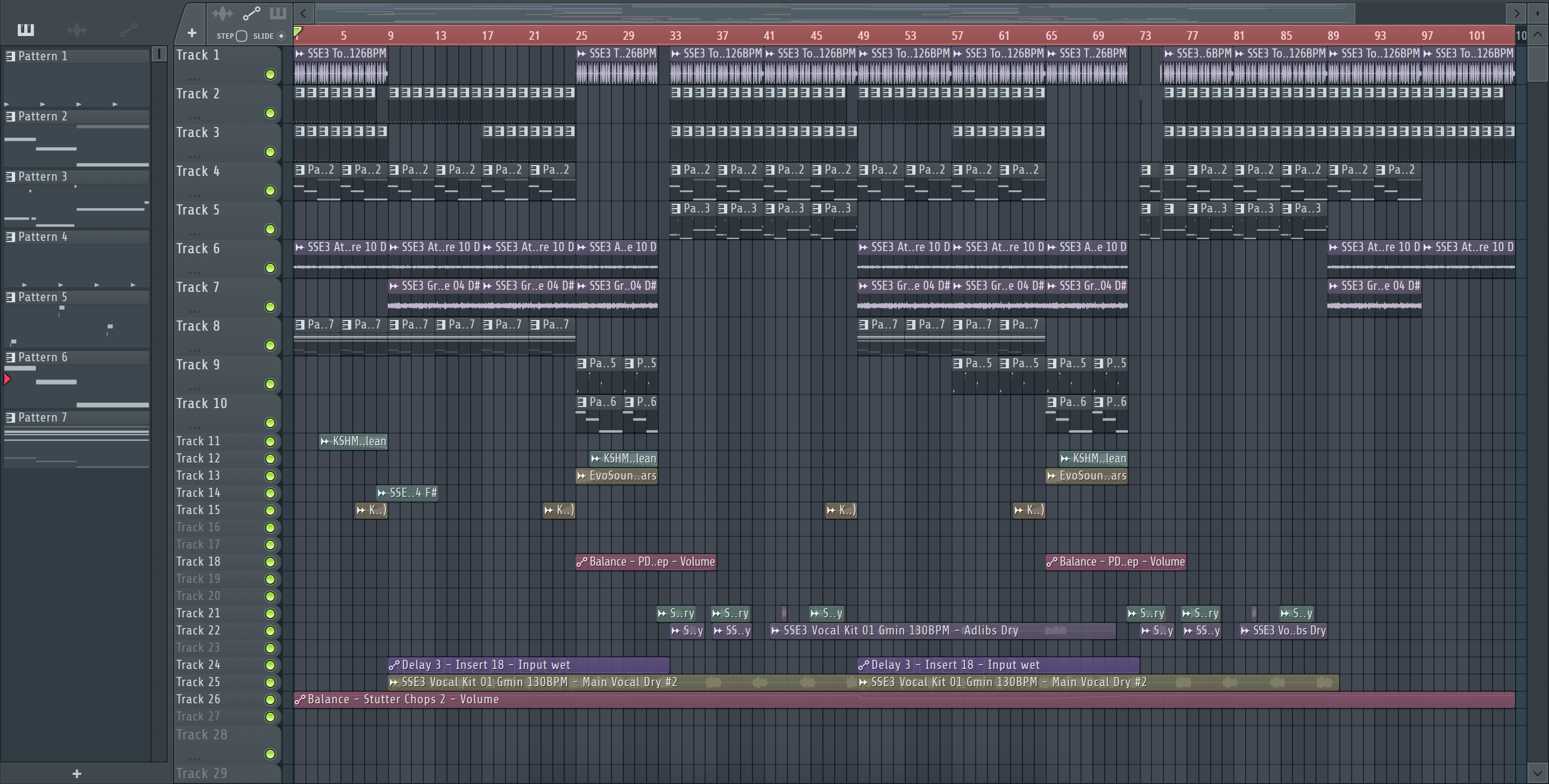Click the green song start playhead marker
This screenshot has width=1549, height=784.
(297, 32)
